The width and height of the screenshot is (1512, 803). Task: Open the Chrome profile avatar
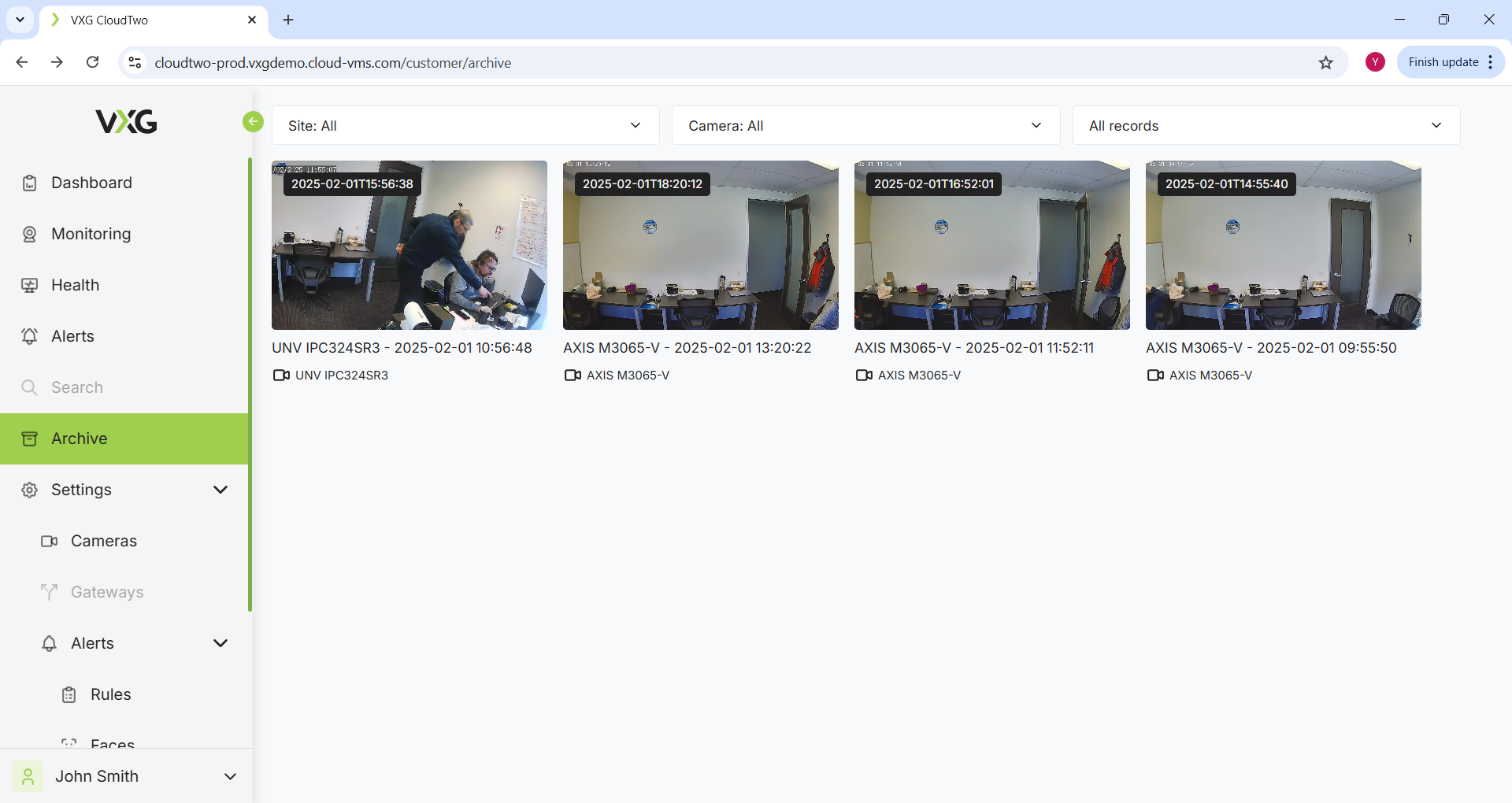1375,62
